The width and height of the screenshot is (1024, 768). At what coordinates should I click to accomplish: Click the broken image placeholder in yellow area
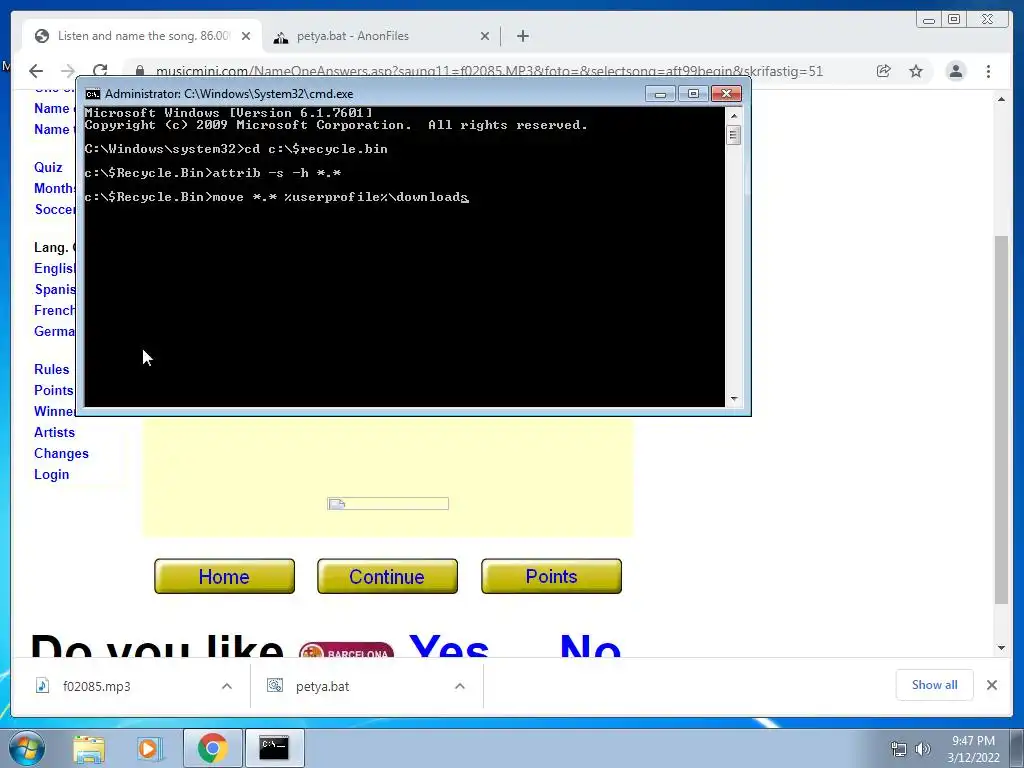coord(387,504)
